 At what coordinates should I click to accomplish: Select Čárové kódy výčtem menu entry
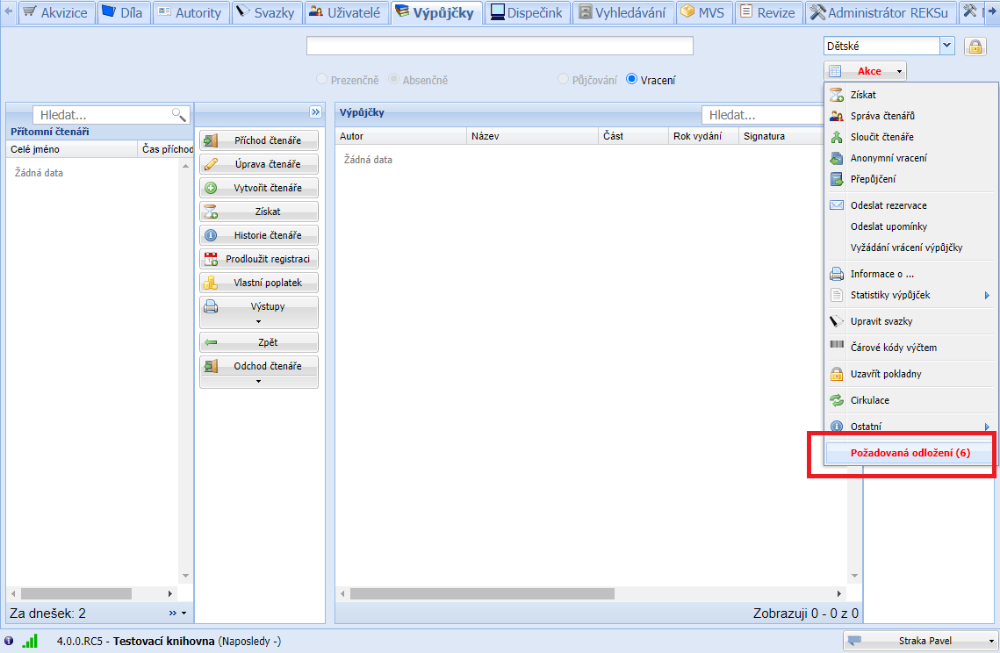point(893,347)
